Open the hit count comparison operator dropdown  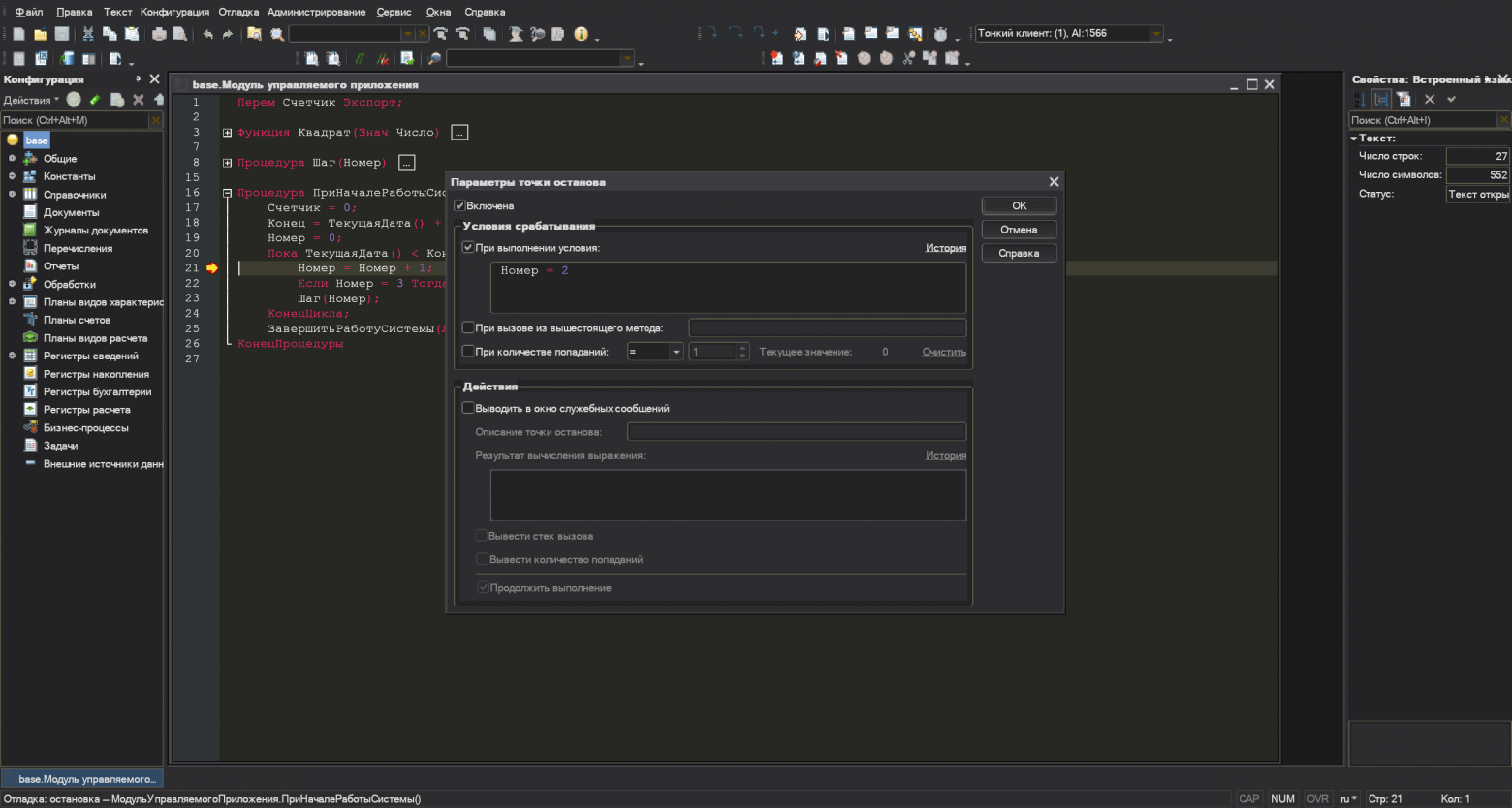(x=677, y=352)
